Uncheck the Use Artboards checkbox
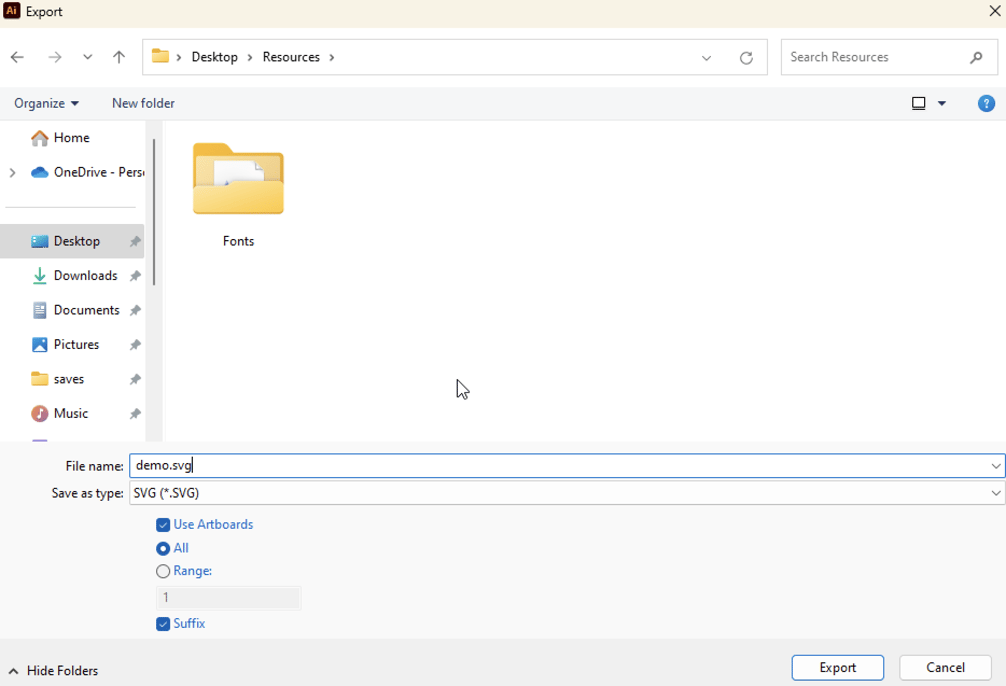The image size is (1006, 686). tap(163, 524)
